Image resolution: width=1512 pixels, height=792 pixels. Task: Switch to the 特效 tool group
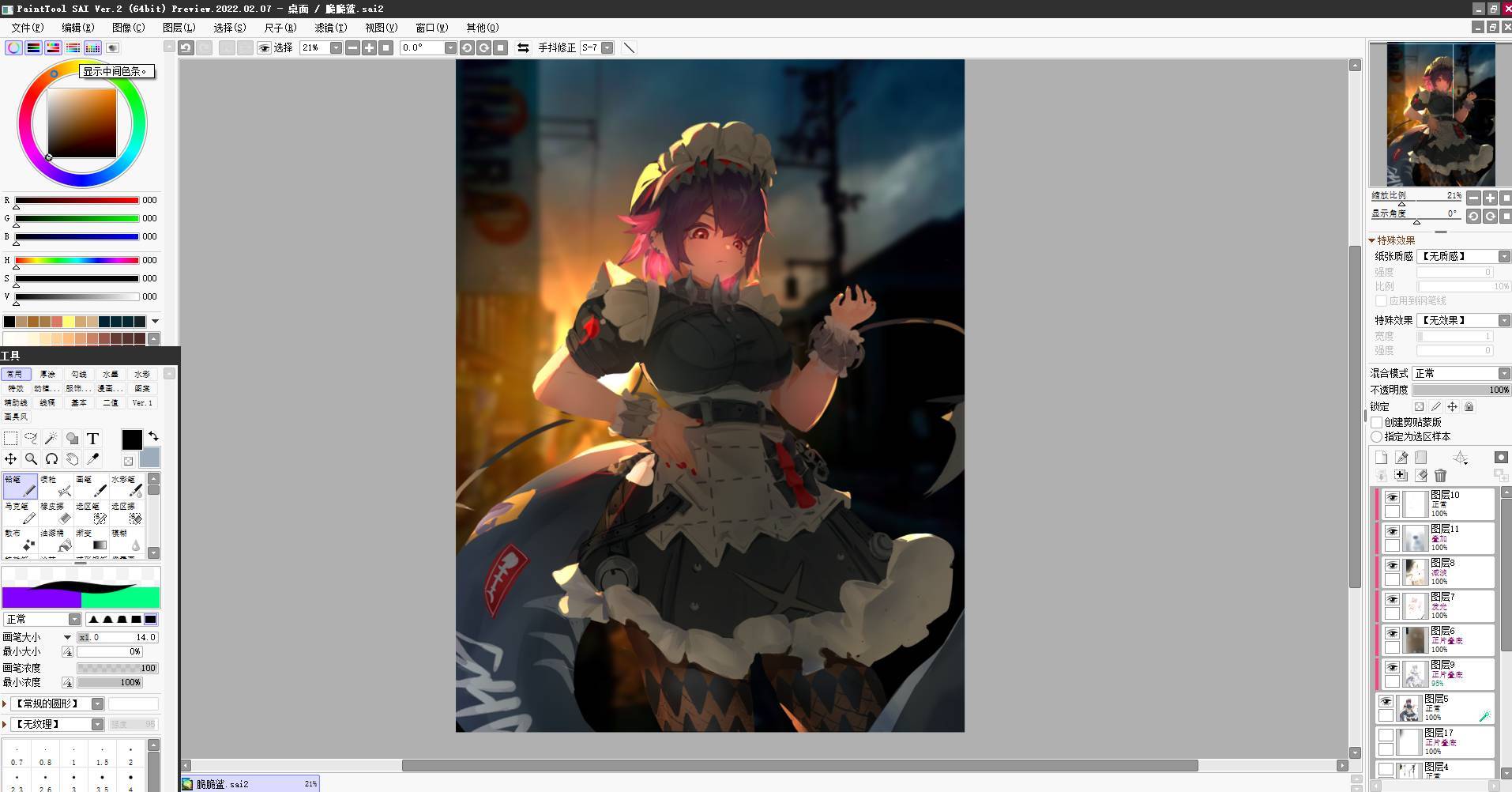point(16,388)
